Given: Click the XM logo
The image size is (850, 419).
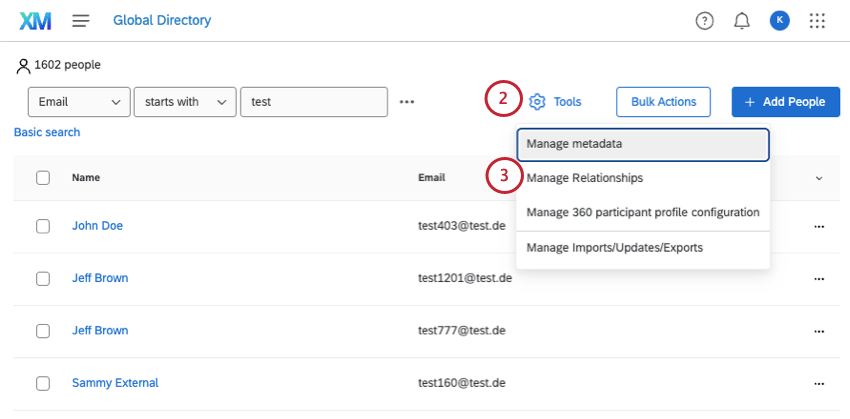Looking at the screenshot, I should pos(35,21).
